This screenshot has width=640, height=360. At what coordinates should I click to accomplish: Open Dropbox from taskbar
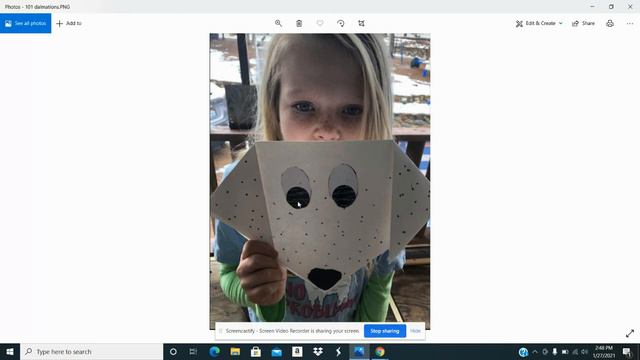(318, 351)
